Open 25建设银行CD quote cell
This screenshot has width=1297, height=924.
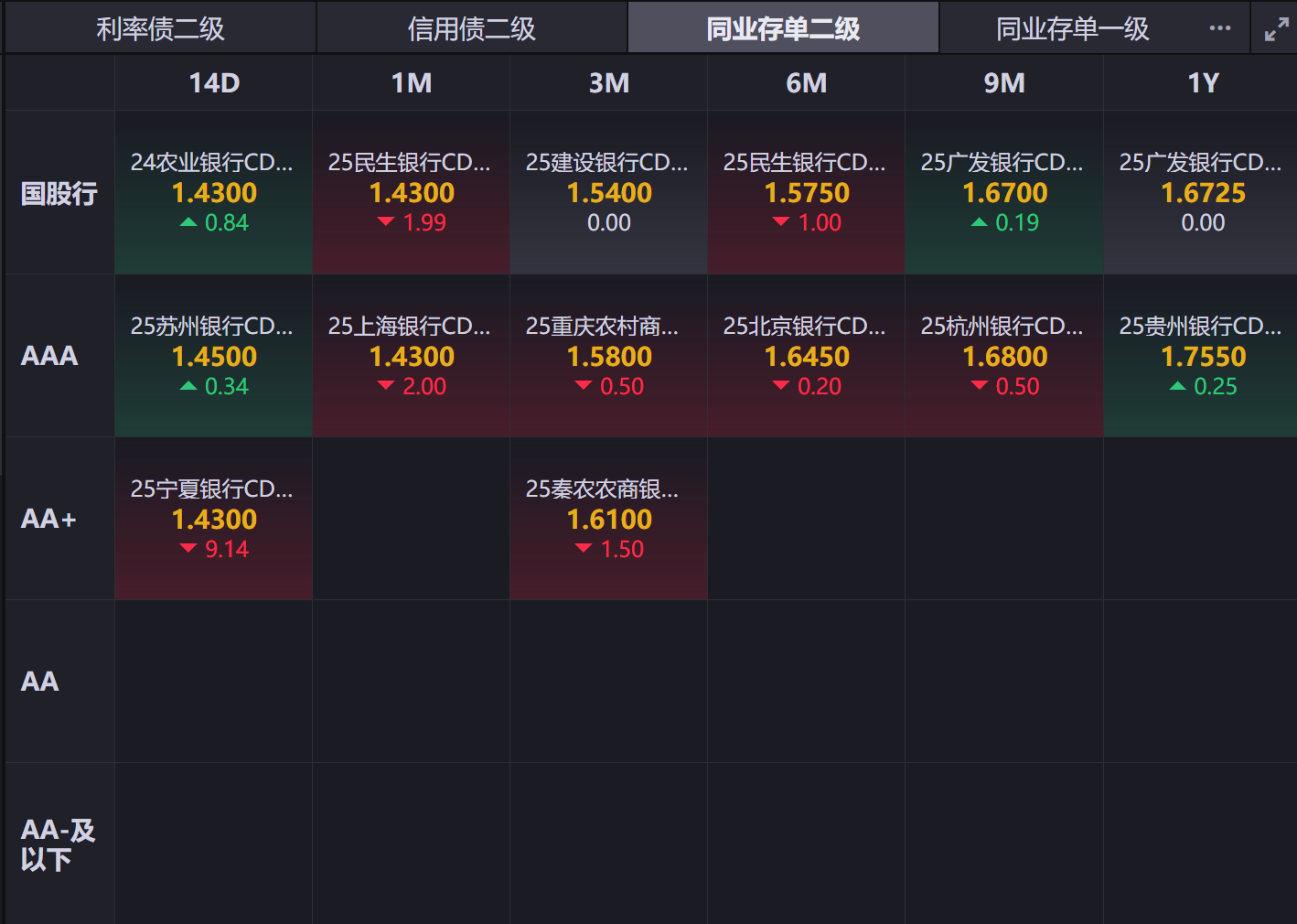609,193
